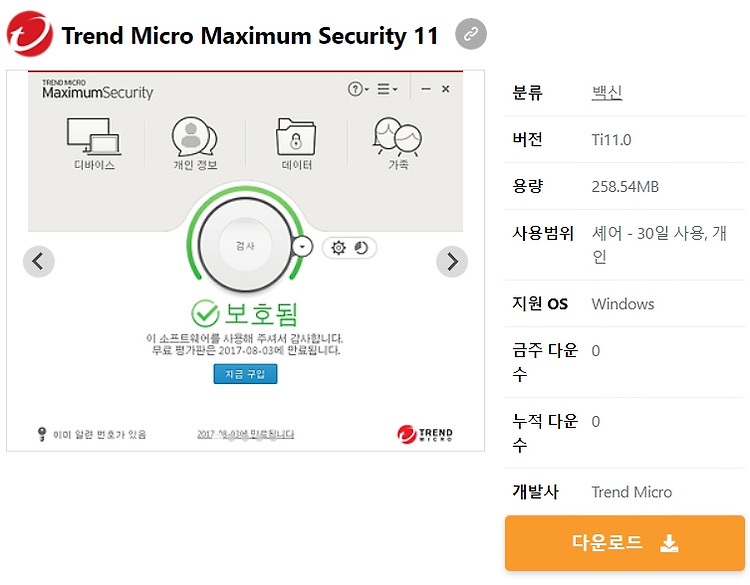Click the blue 지금 구입 button
The image size is (750, 585).
click(x=245, y=374)
